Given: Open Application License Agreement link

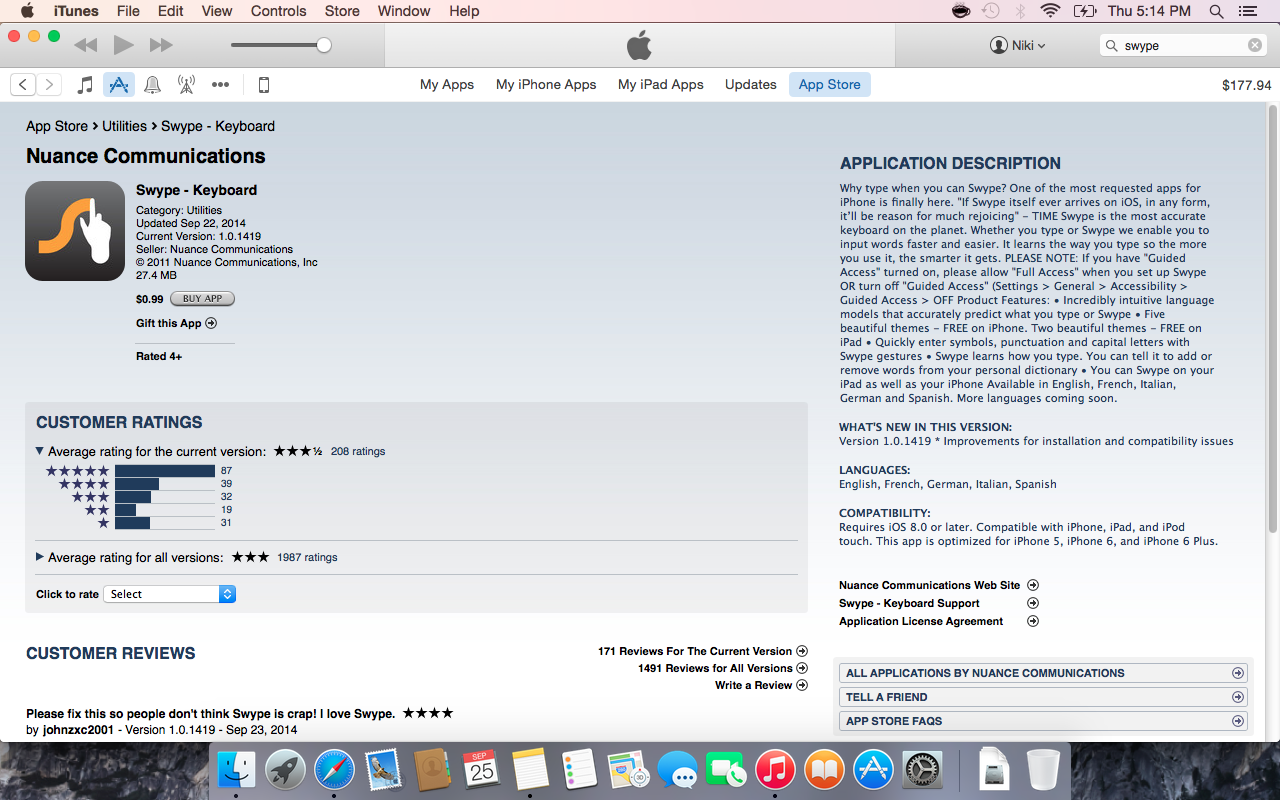Looking at the screenshot, I should click(939, 621).
